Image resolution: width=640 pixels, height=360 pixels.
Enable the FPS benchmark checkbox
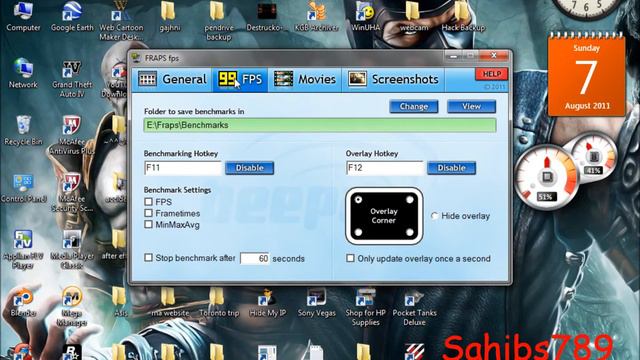149,202
